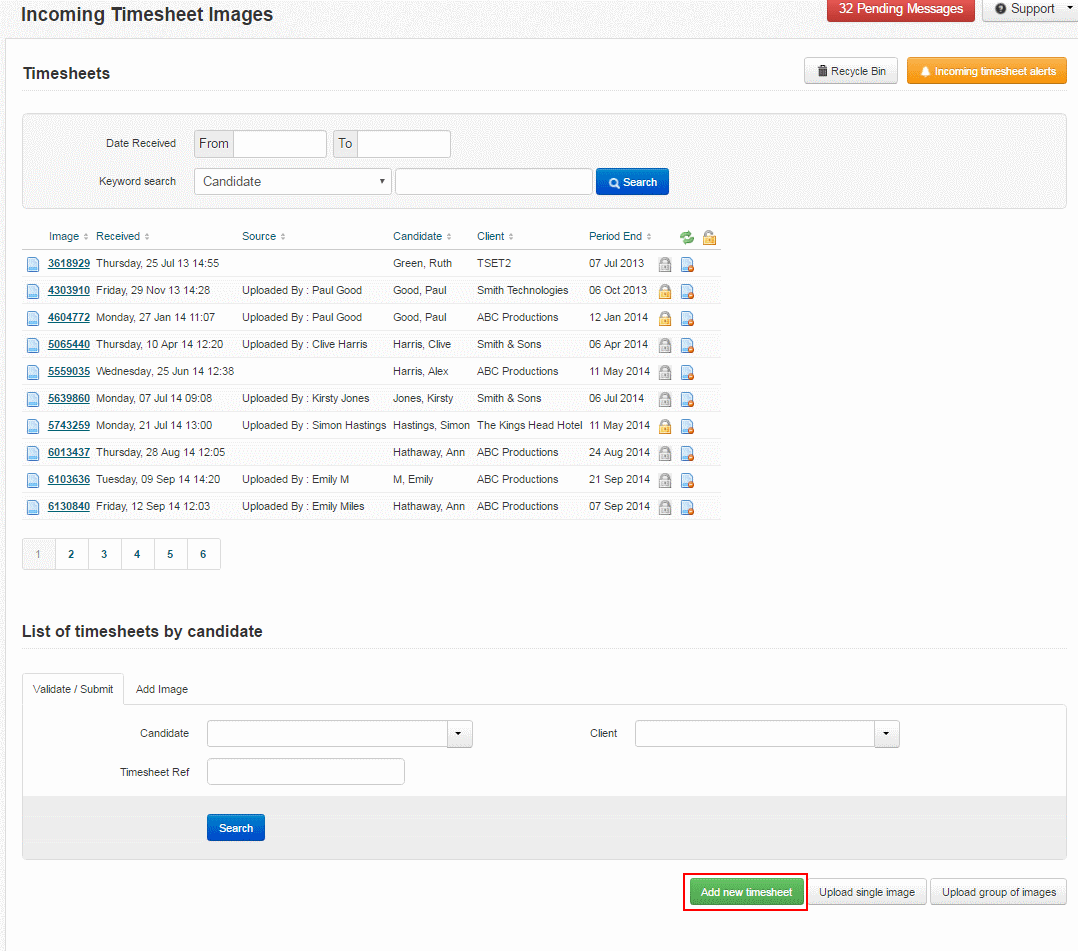
Task: Click remove-image icon for Harris, Clive row
Action: click(687, 345)
